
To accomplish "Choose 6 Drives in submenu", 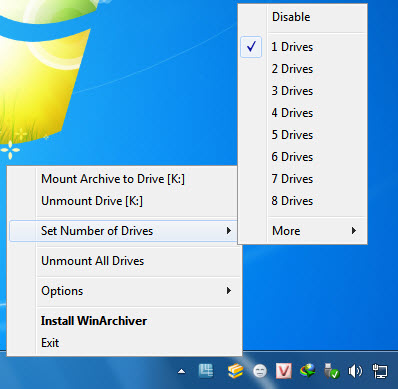I will pos(303,157).
